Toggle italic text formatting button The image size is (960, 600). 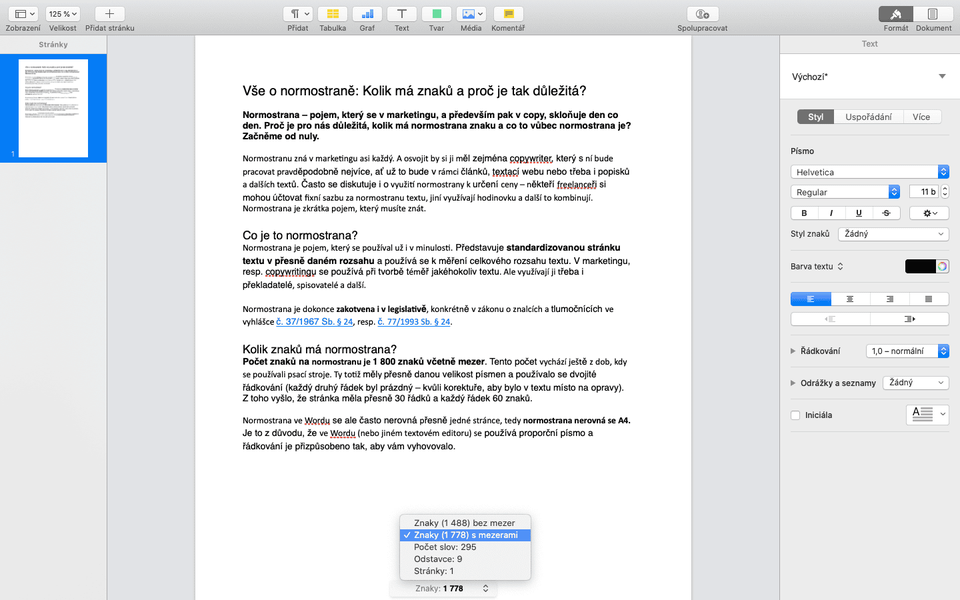click(831, 213)
